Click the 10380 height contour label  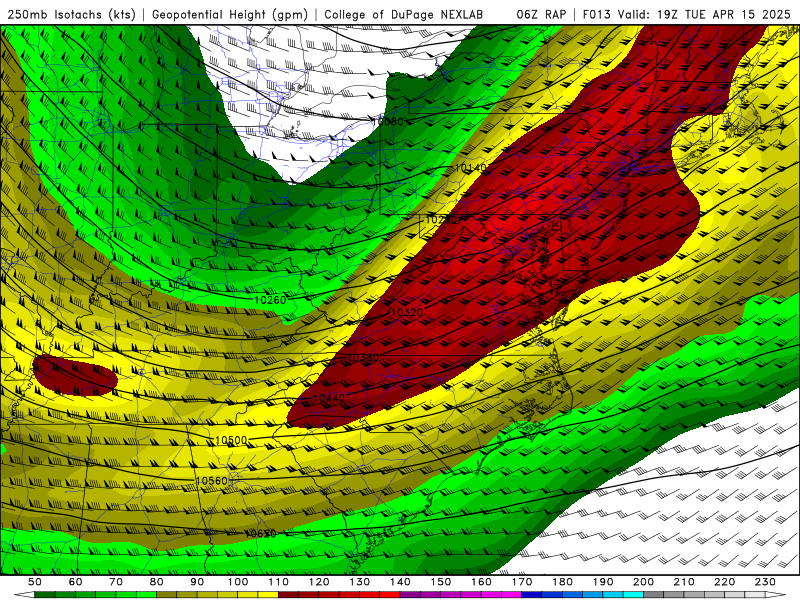tap(363, 358)
